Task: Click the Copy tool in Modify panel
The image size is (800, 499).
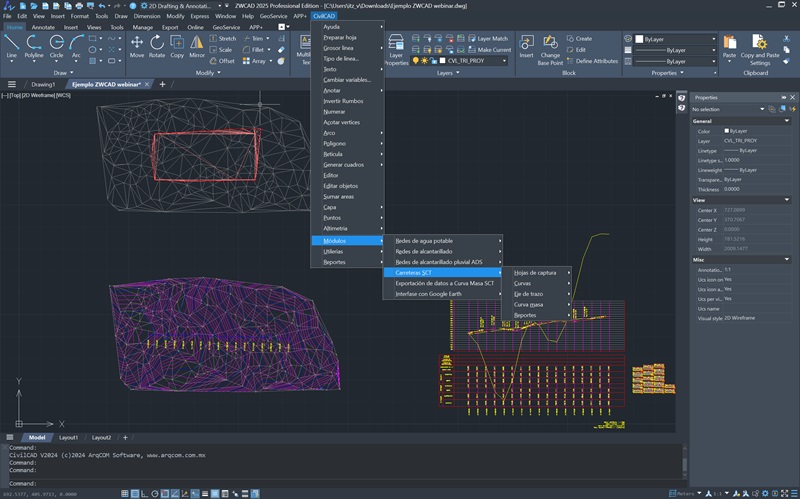Action: coord(177,46)
